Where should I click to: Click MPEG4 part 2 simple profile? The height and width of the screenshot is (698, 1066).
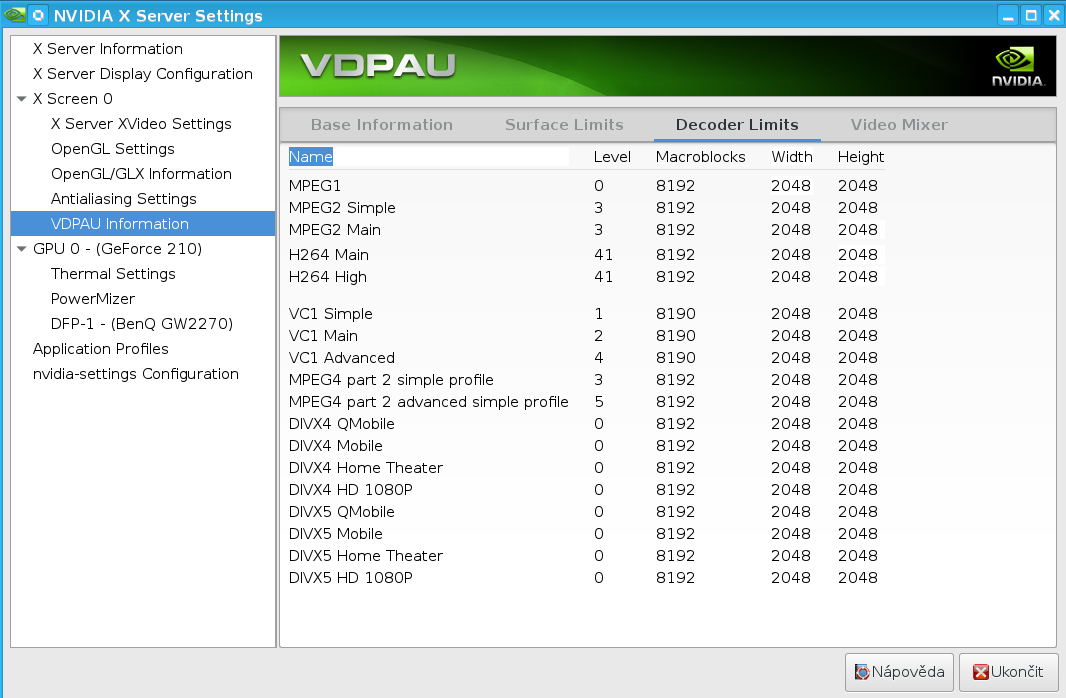[x=391, y=380]
